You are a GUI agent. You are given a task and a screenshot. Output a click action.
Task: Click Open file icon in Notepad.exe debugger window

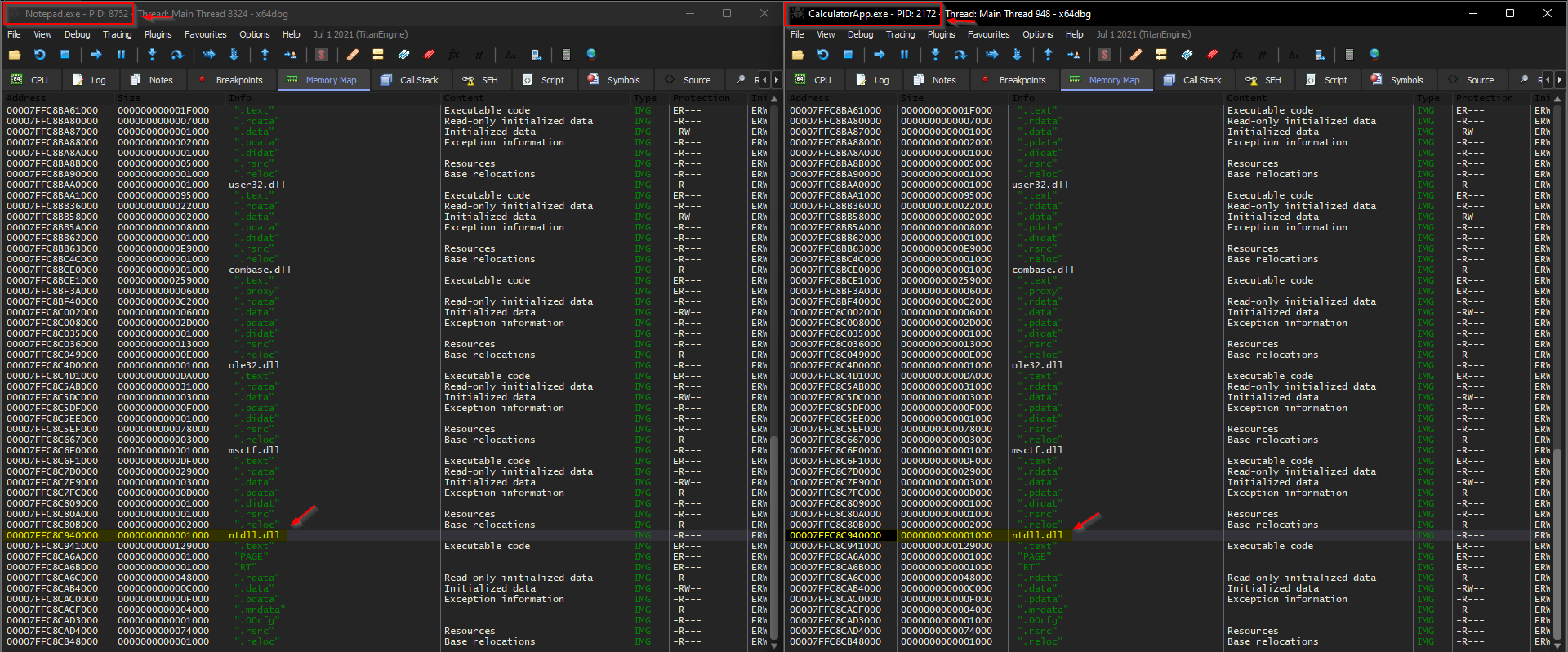[x=15, y=55]
